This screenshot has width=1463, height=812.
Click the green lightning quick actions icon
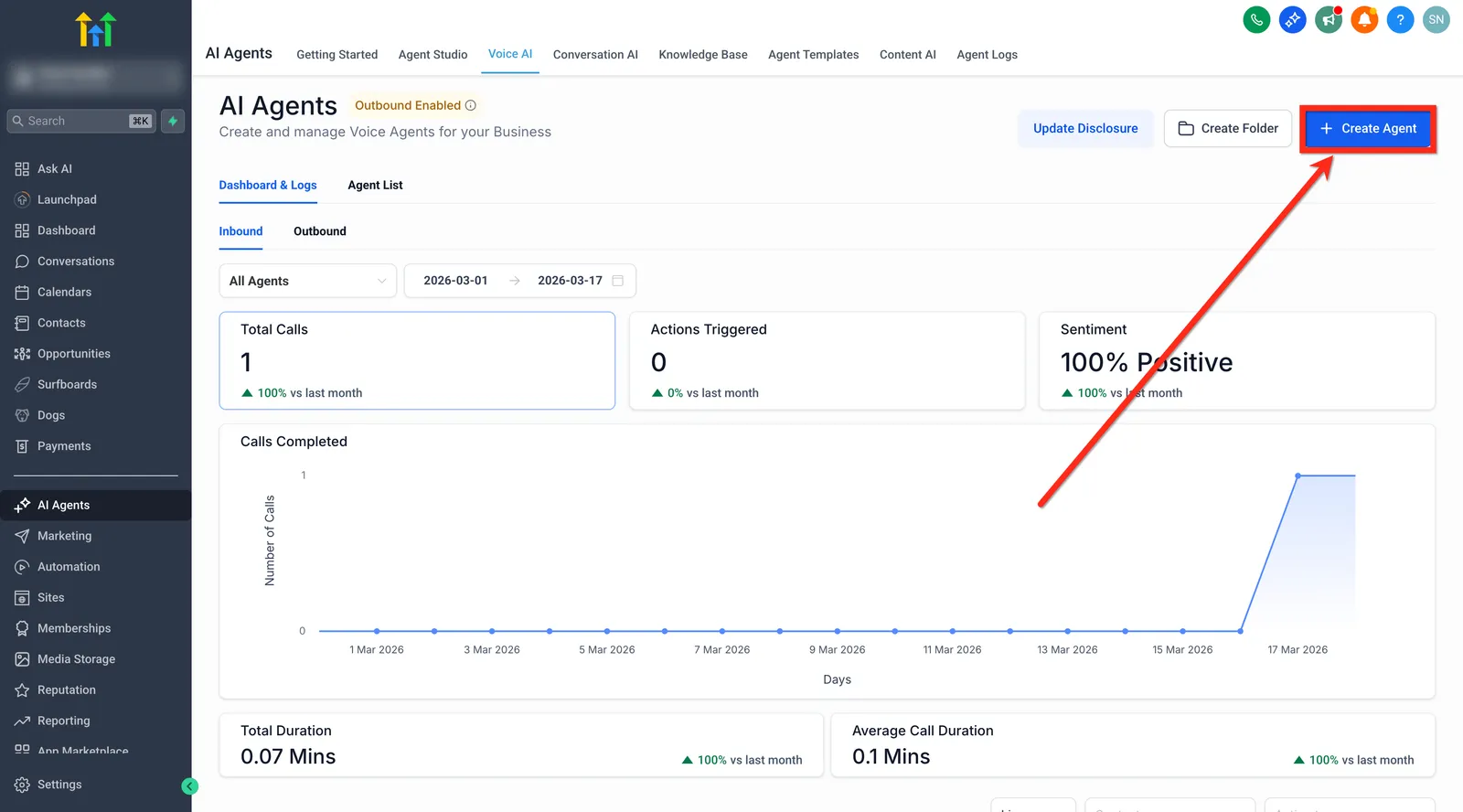click(x=173, y=121)
